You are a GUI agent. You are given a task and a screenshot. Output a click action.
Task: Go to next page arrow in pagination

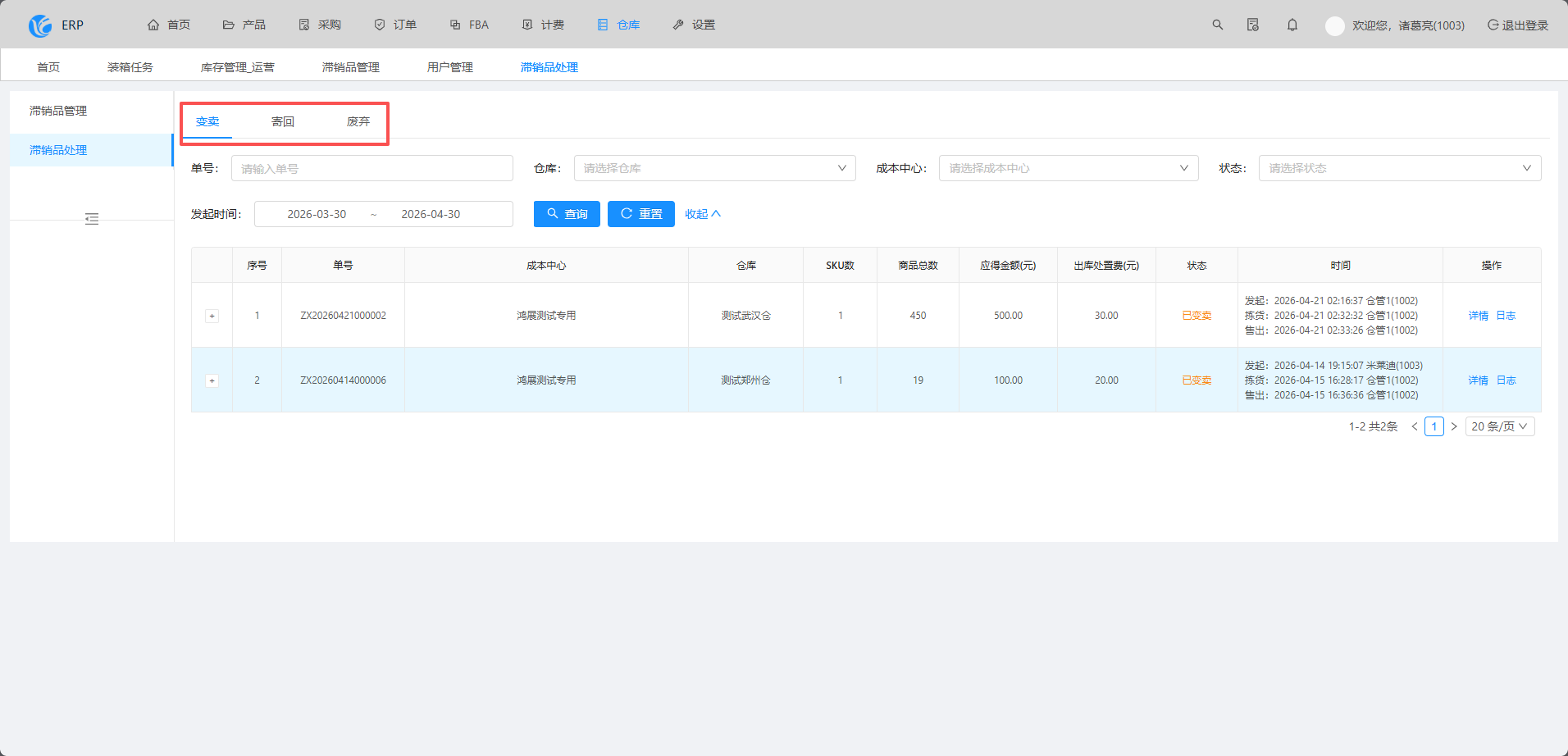click(x=1454, y=426)
